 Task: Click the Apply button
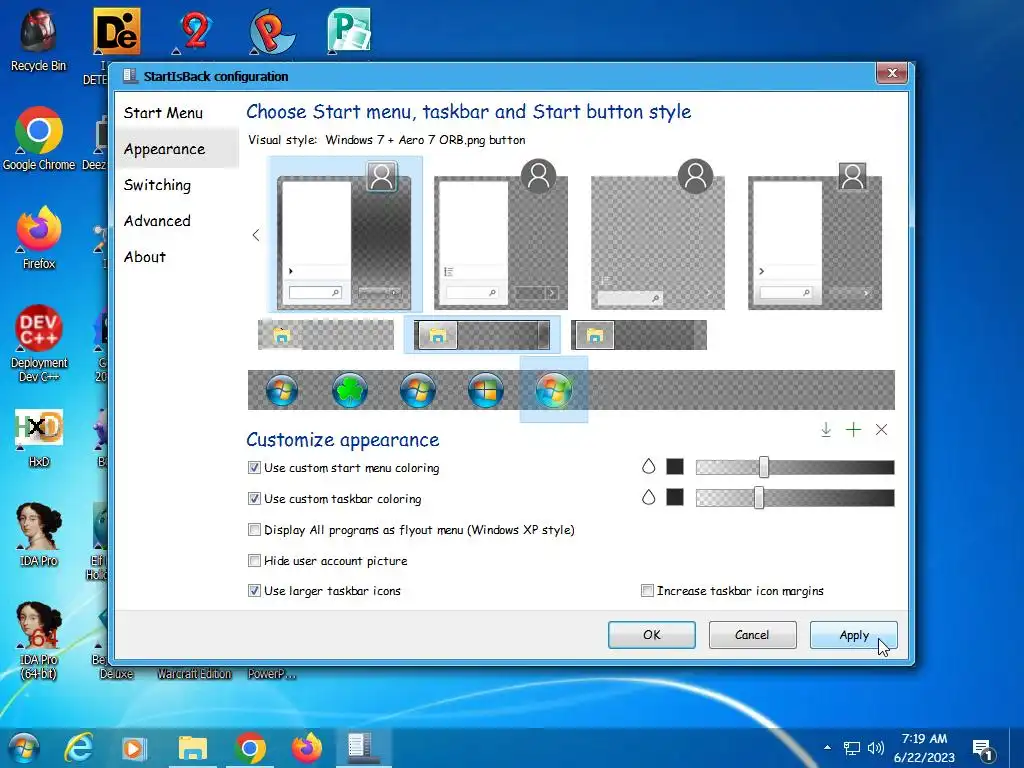[x=854, y=635]
